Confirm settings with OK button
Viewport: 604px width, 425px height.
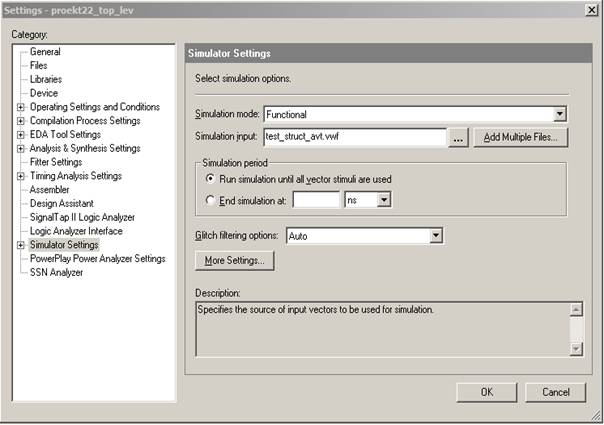(x=486, y=392)
